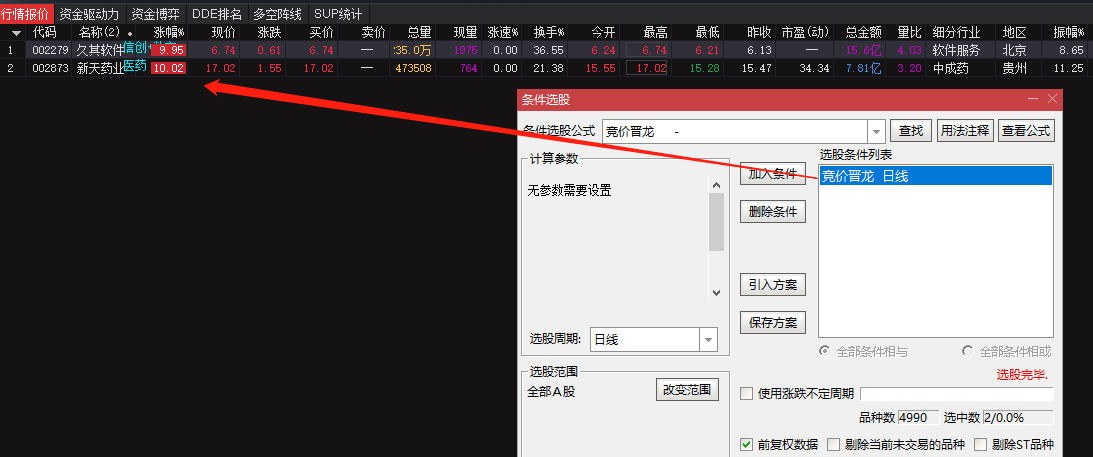
Task: Click the 无参数需要设置 text
Action: coord(570,190)
